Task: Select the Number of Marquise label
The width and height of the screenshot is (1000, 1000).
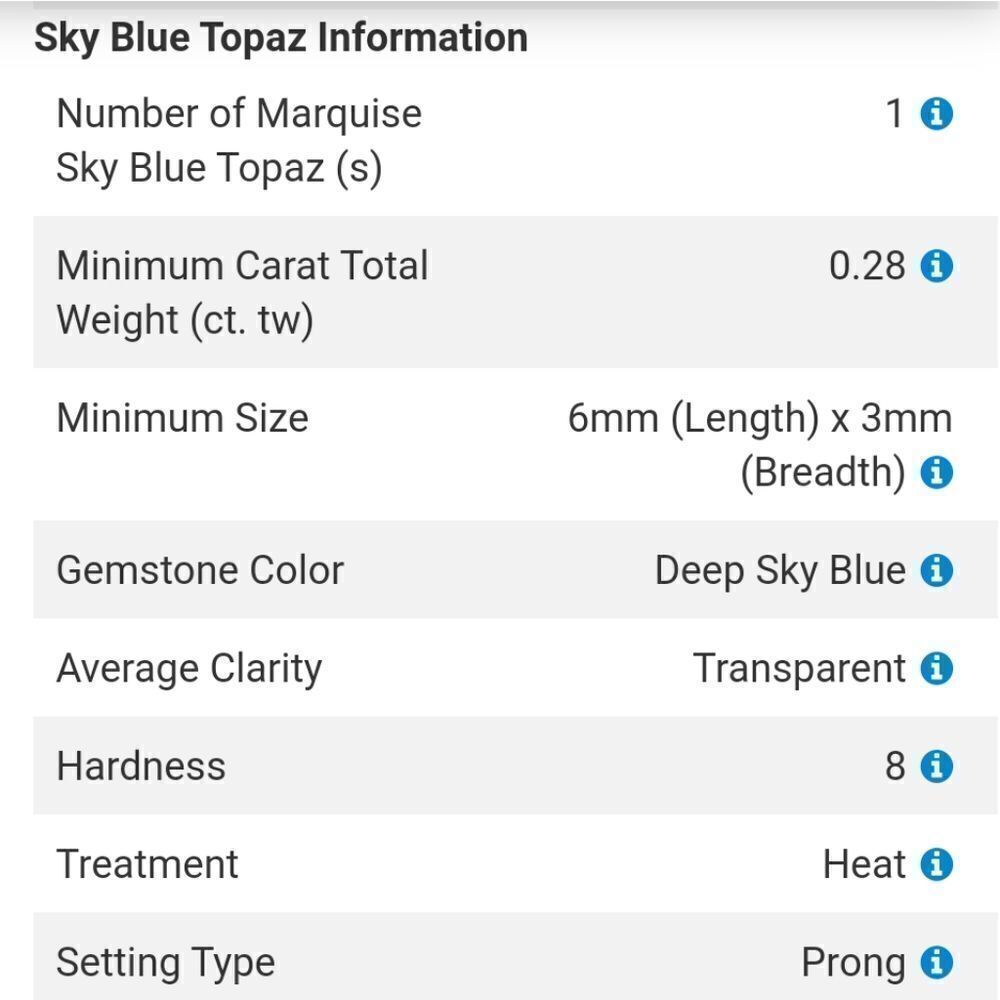Action: [x=239, y=140]
